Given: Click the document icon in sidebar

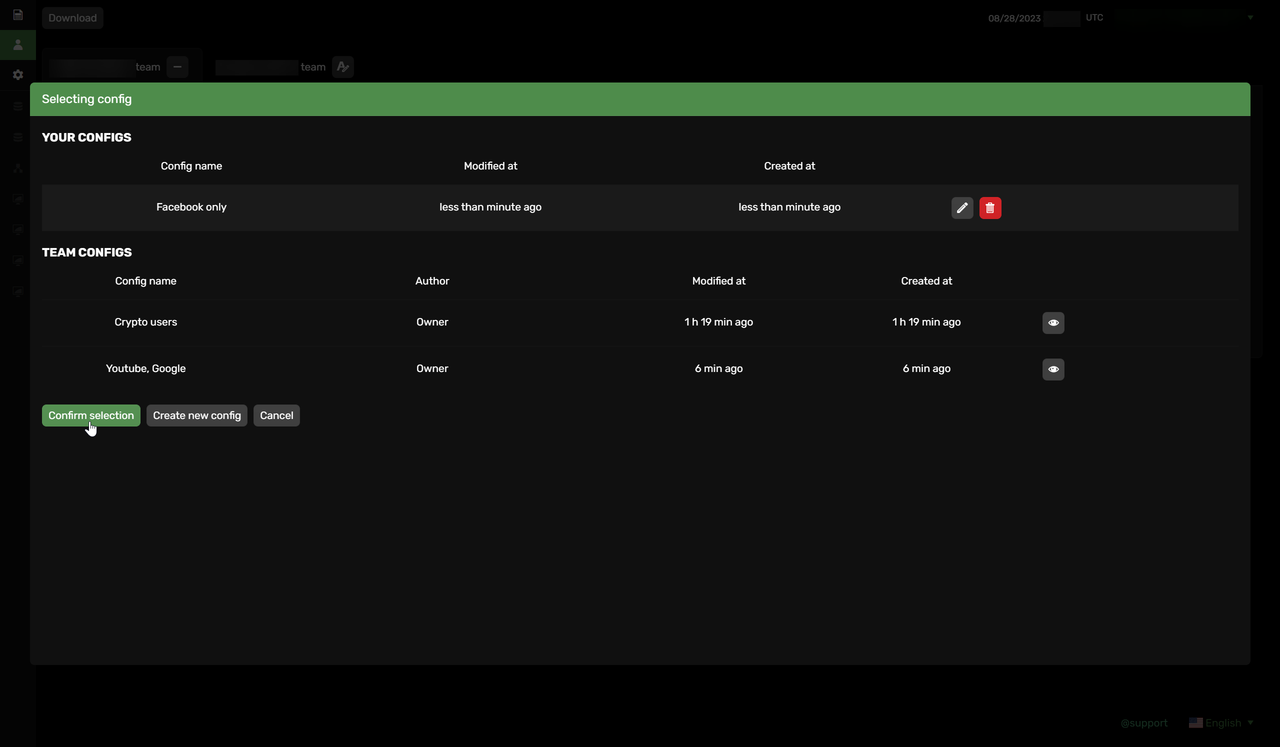Looking at the screenshot, I should 18,15.
